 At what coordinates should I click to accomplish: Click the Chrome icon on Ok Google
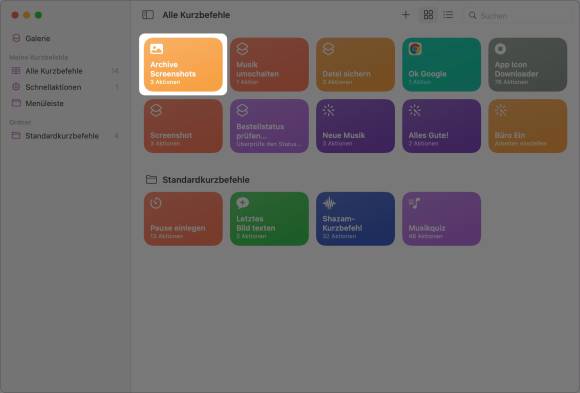[415, 48]
